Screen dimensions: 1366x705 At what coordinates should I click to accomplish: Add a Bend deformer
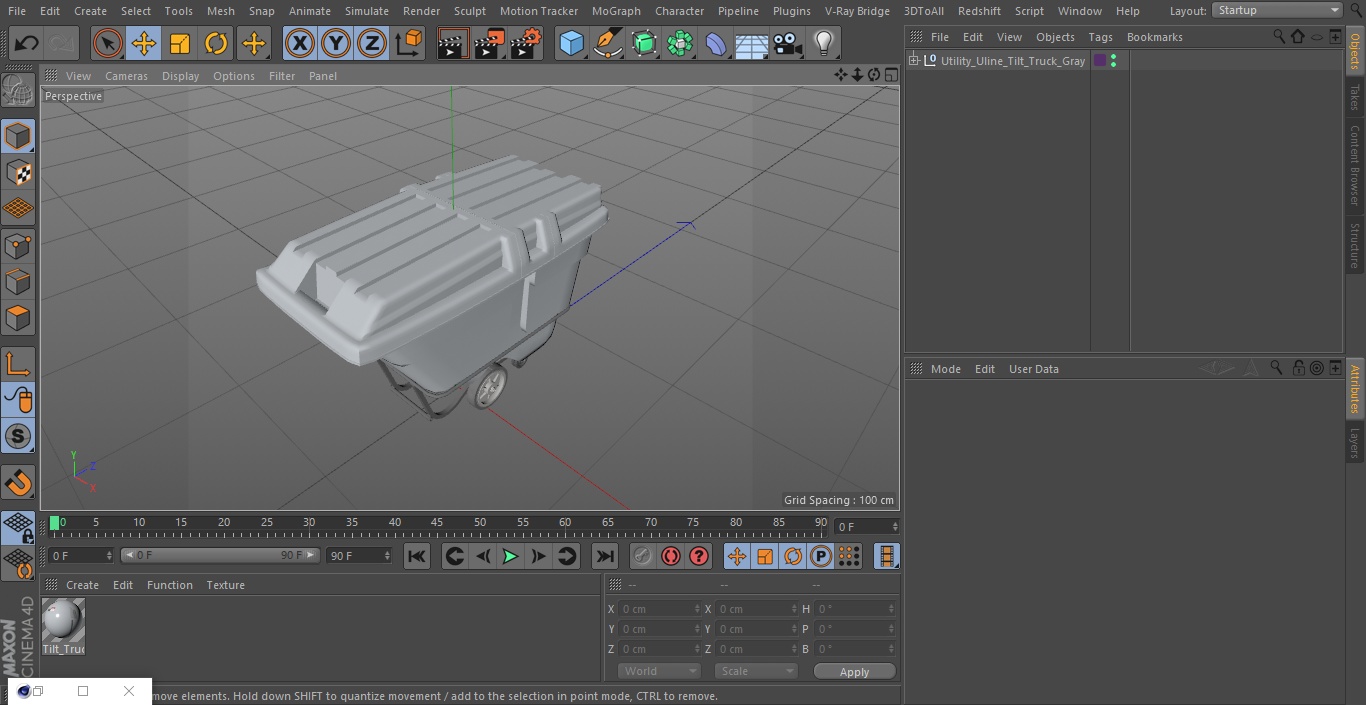716,43
